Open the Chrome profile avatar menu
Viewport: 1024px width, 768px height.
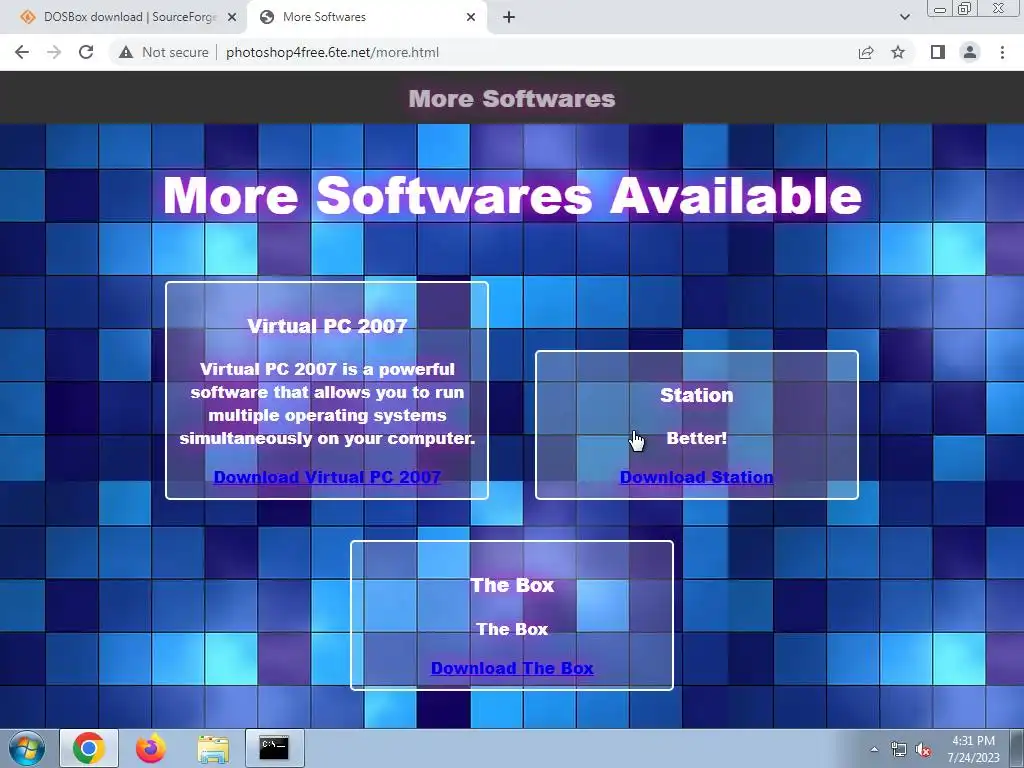pyautogui.click(x=970, y=52)
